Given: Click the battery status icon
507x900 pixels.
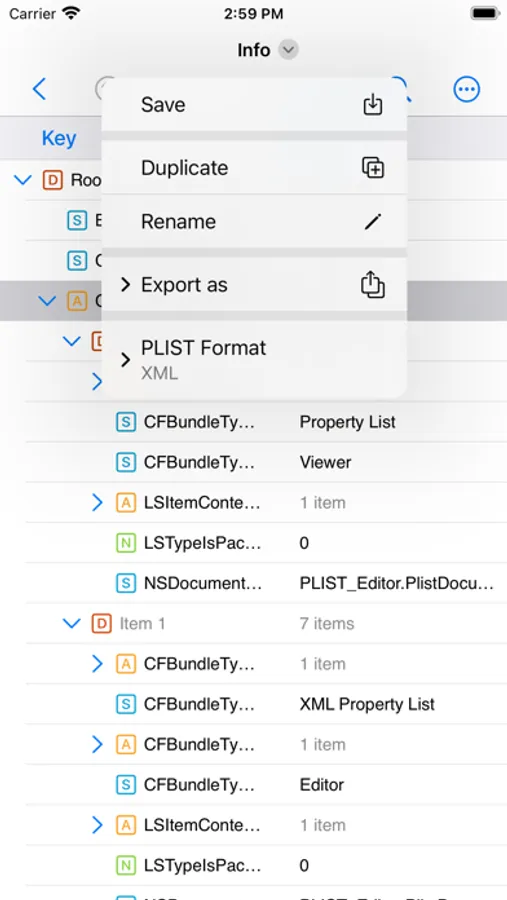Looking at the screenshot, I should (485, 13).
